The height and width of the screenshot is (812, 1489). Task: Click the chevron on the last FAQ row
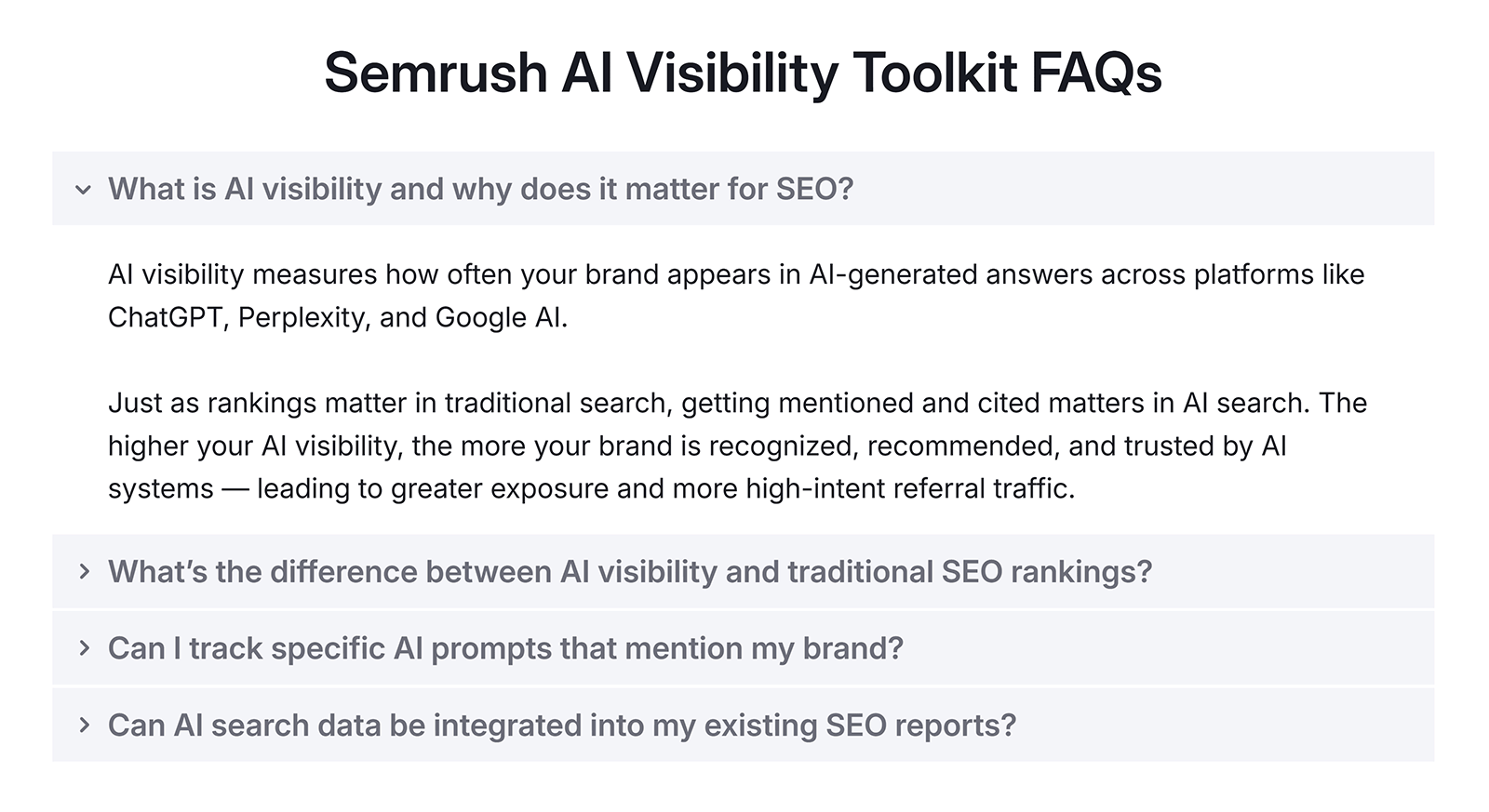(83, 725)
